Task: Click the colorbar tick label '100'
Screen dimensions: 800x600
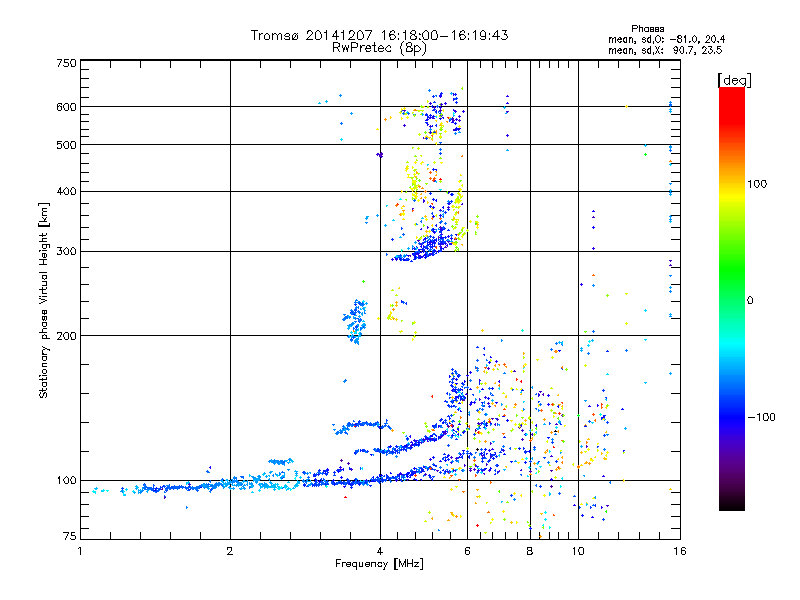Action: pos(757,184)
